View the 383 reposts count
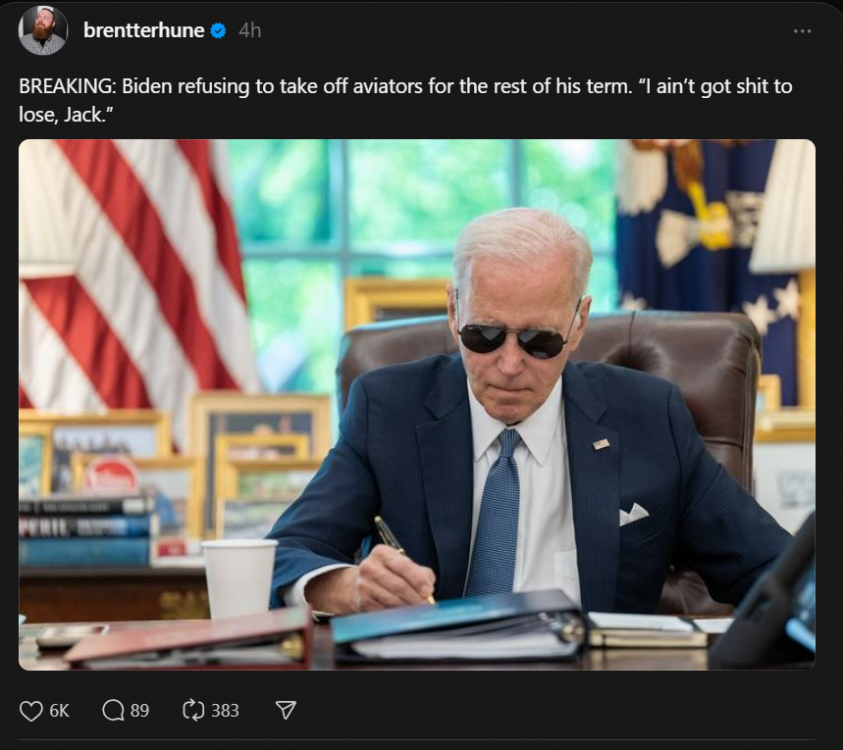The height and width of the screenshot is (750, 843). [225, 710]
